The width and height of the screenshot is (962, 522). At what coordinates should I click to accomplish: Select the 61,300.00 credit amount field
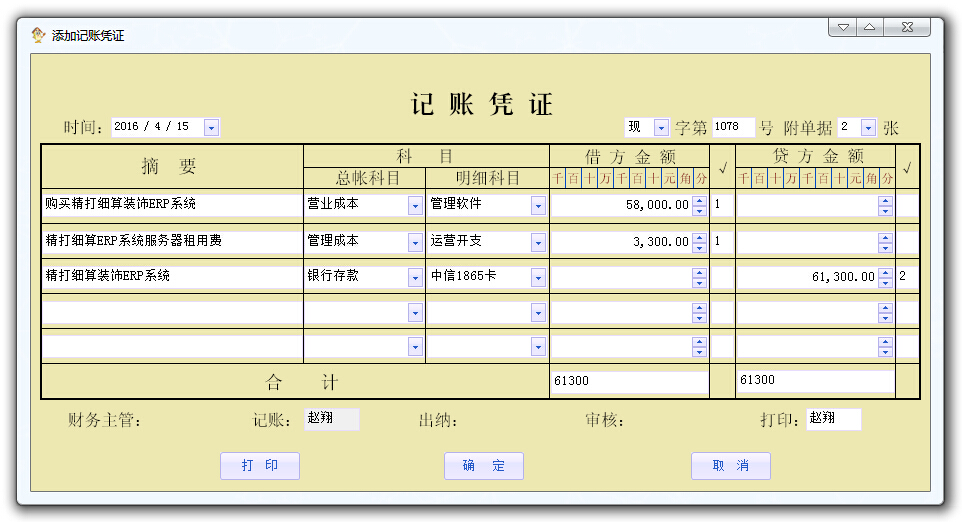coord(806,277)
